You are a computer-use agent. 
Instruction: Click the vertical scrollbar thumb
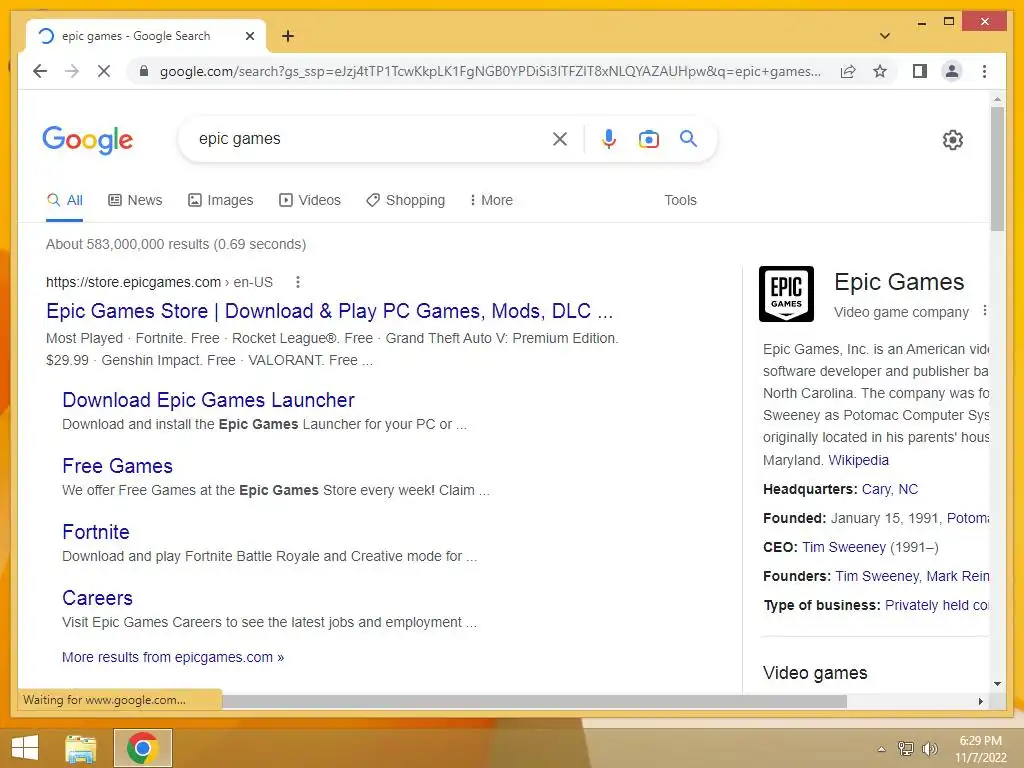pyautogui.click(x=997, y=168)
